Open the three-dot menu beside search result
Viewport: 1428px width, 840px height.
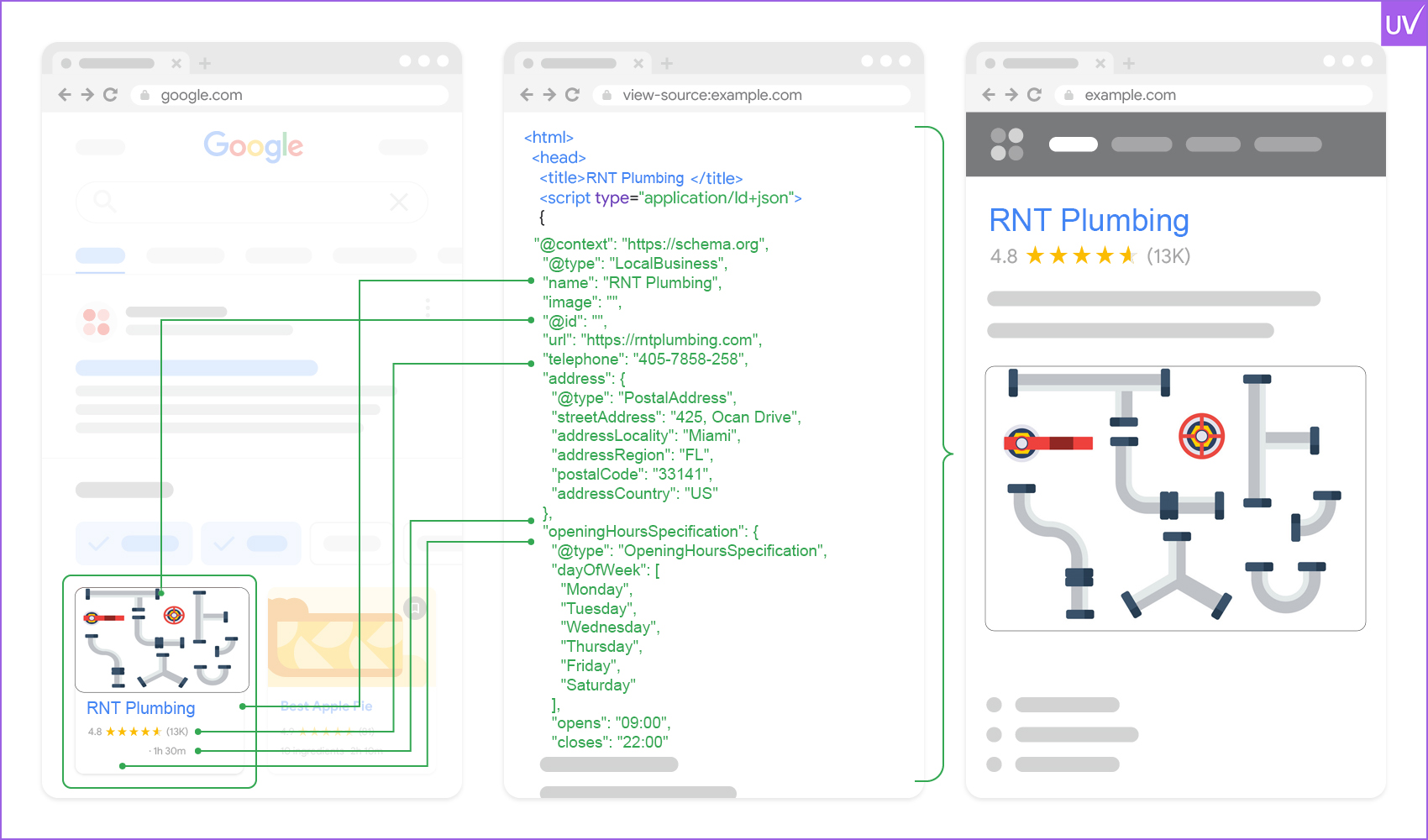428,308
